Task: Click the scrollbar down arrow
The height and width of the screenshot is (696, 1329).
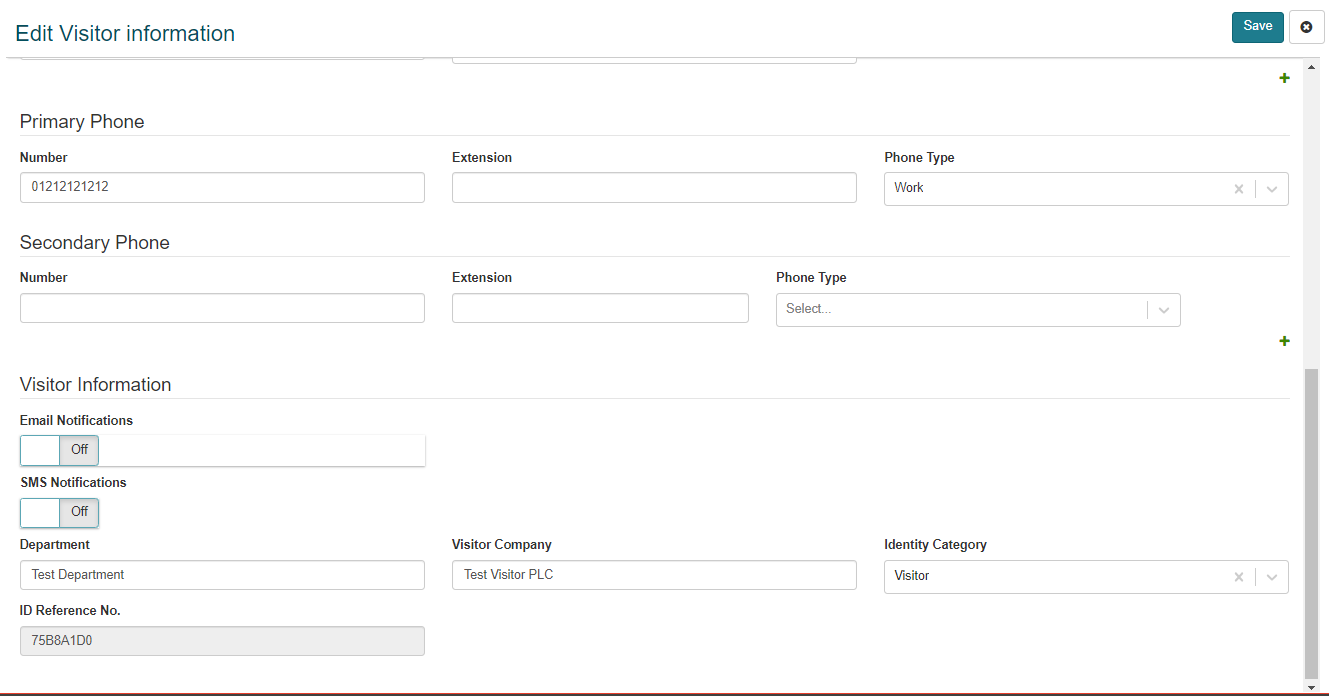Action: coord(1312,687)
